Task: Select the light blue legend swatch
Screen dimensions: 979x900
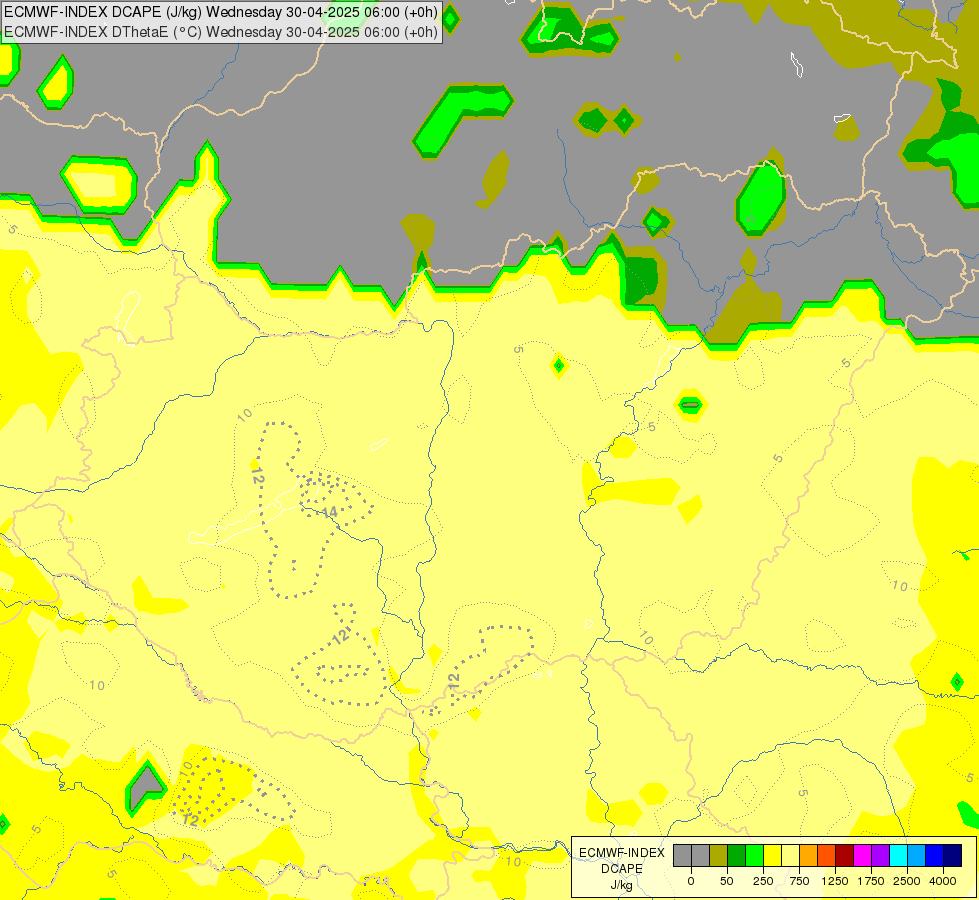Action: [x=917, y=855]
